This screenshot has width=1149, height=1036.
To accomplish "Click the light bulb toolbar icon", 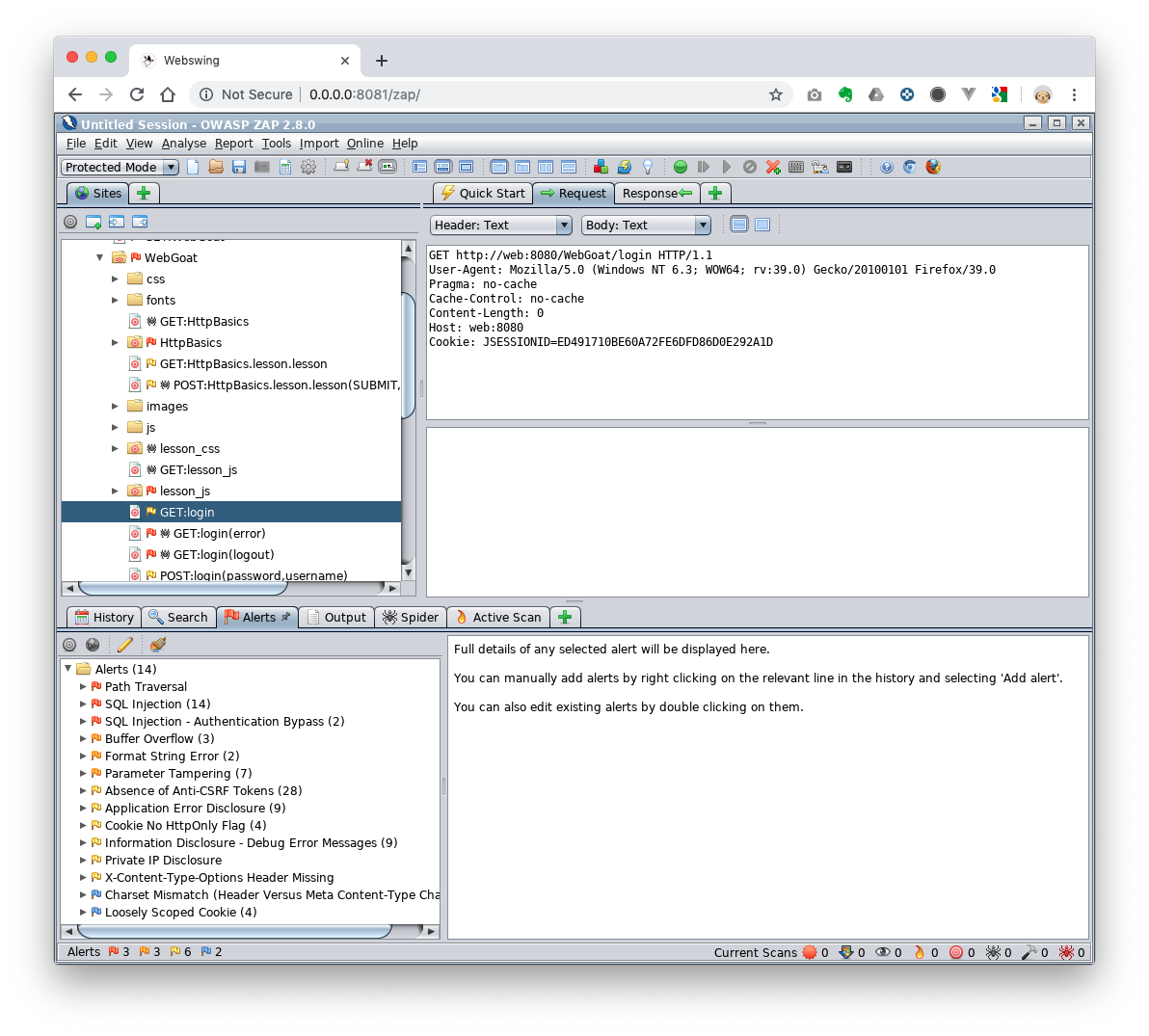I will [648, 167].
